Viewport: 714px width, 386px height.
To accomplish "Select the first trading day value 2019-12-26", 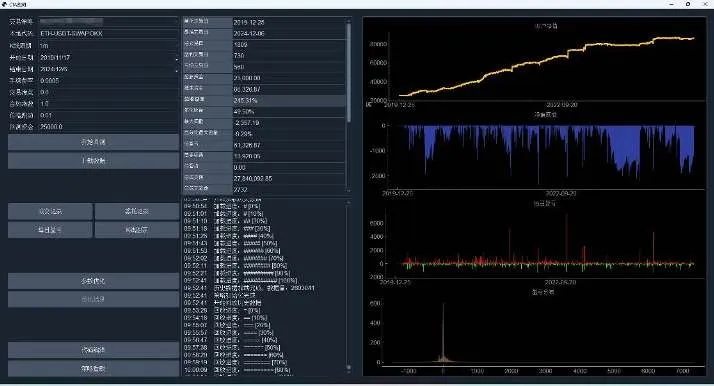I will point(289,22).
